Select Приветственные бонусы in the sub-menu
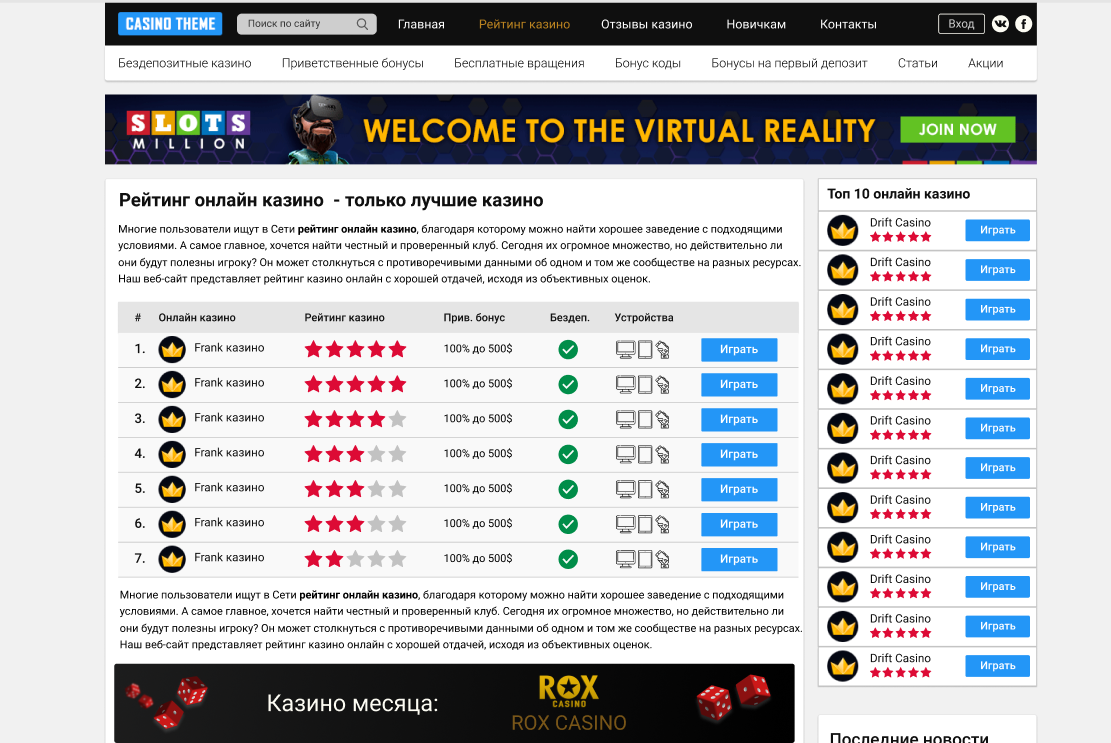Screen dimensions: 1111x743 pos(353,63)
